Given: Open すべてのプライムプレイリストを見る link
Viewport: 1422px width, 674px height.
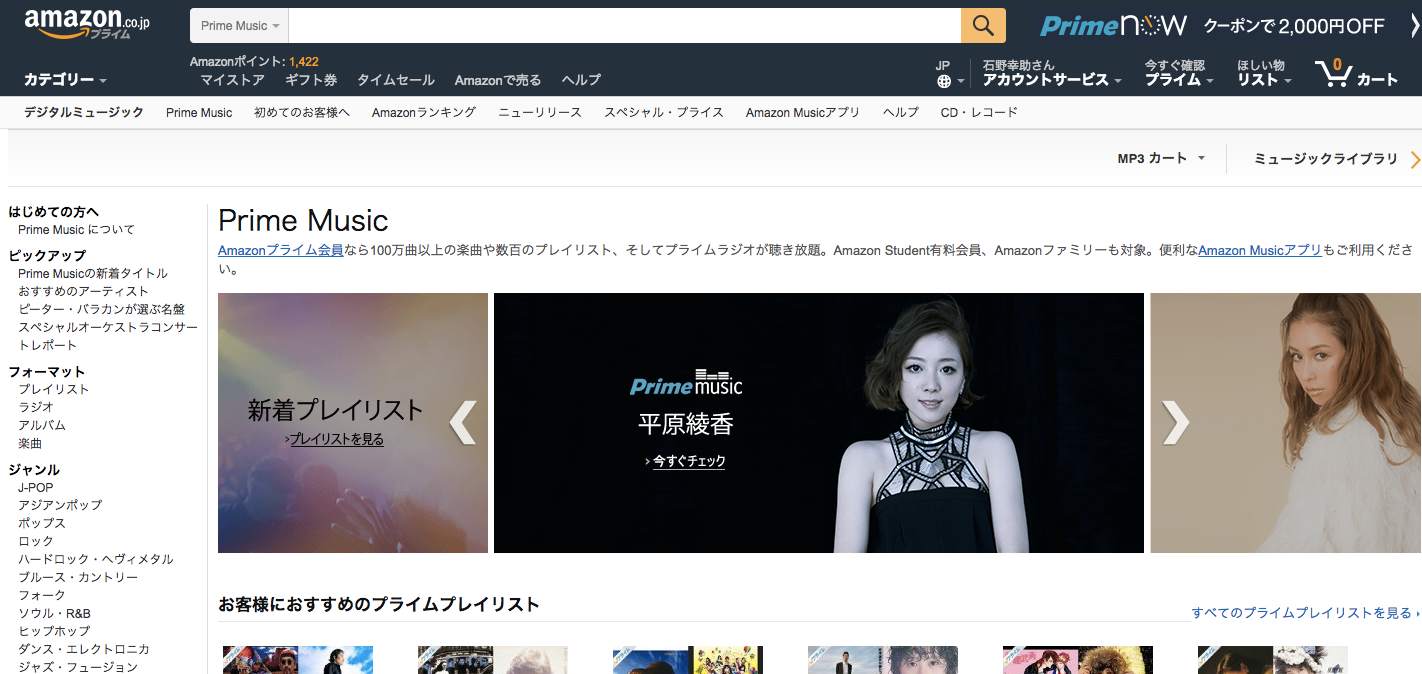Looking at the screenshot, I should pos(1302,612).
